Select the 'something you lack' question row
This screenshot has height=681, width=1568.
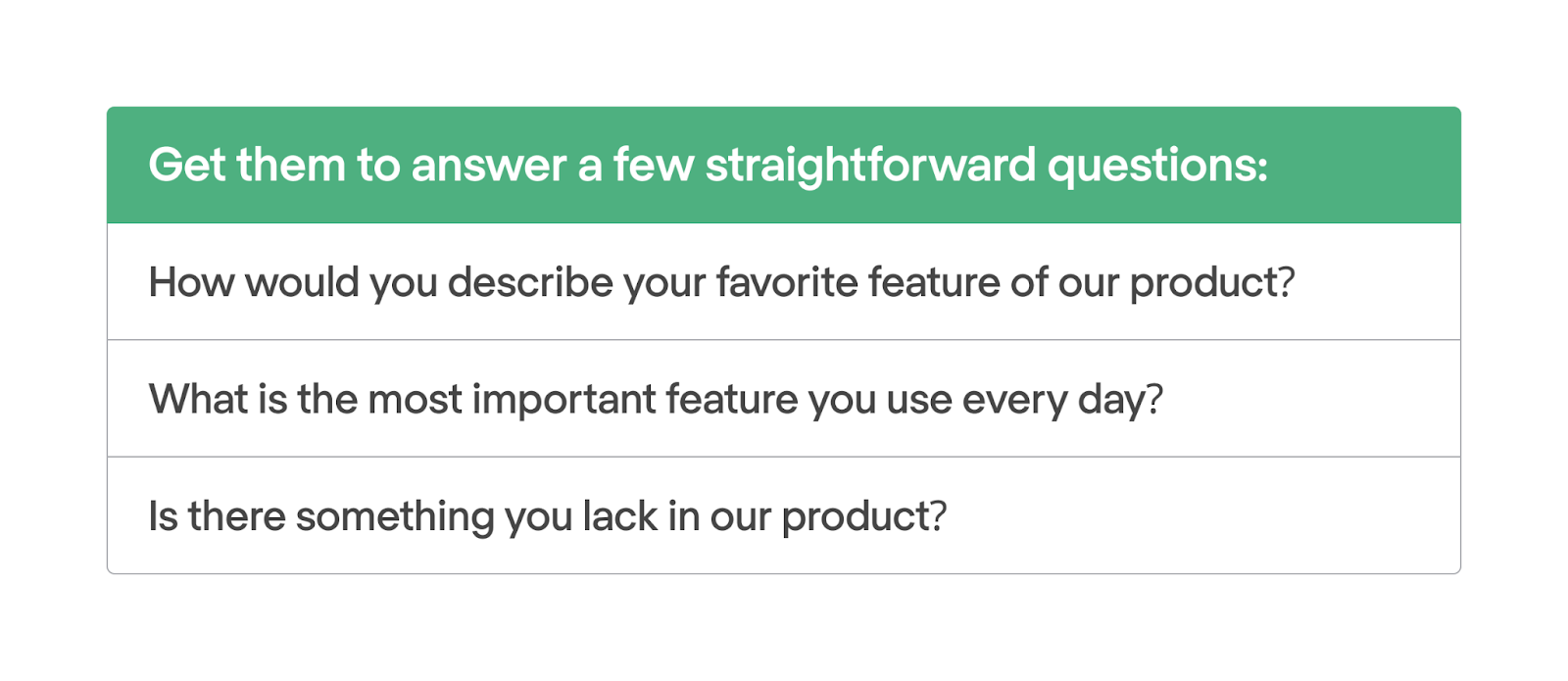(784, 515)
